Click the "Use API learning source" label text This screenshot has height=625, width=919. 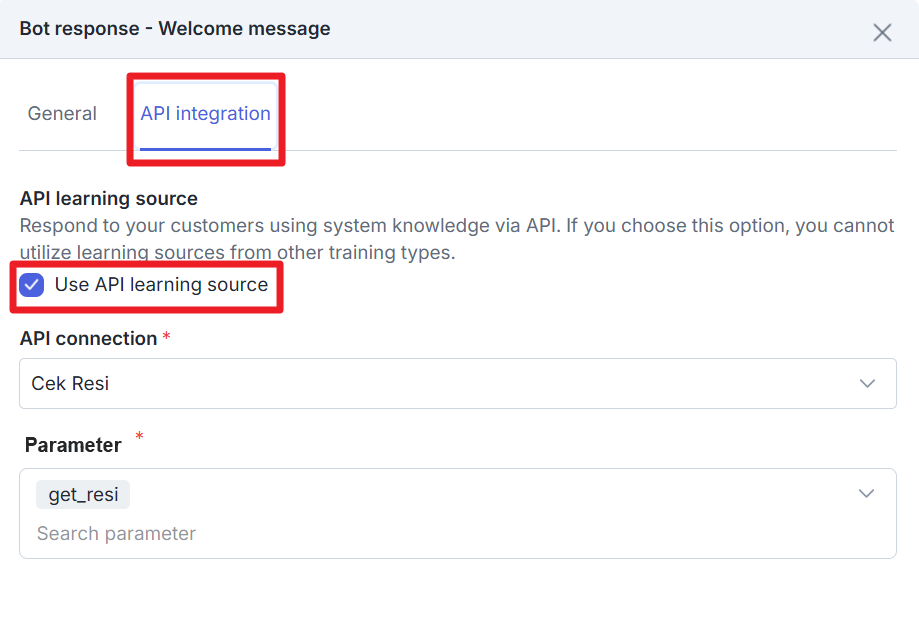tap(161, 285)
